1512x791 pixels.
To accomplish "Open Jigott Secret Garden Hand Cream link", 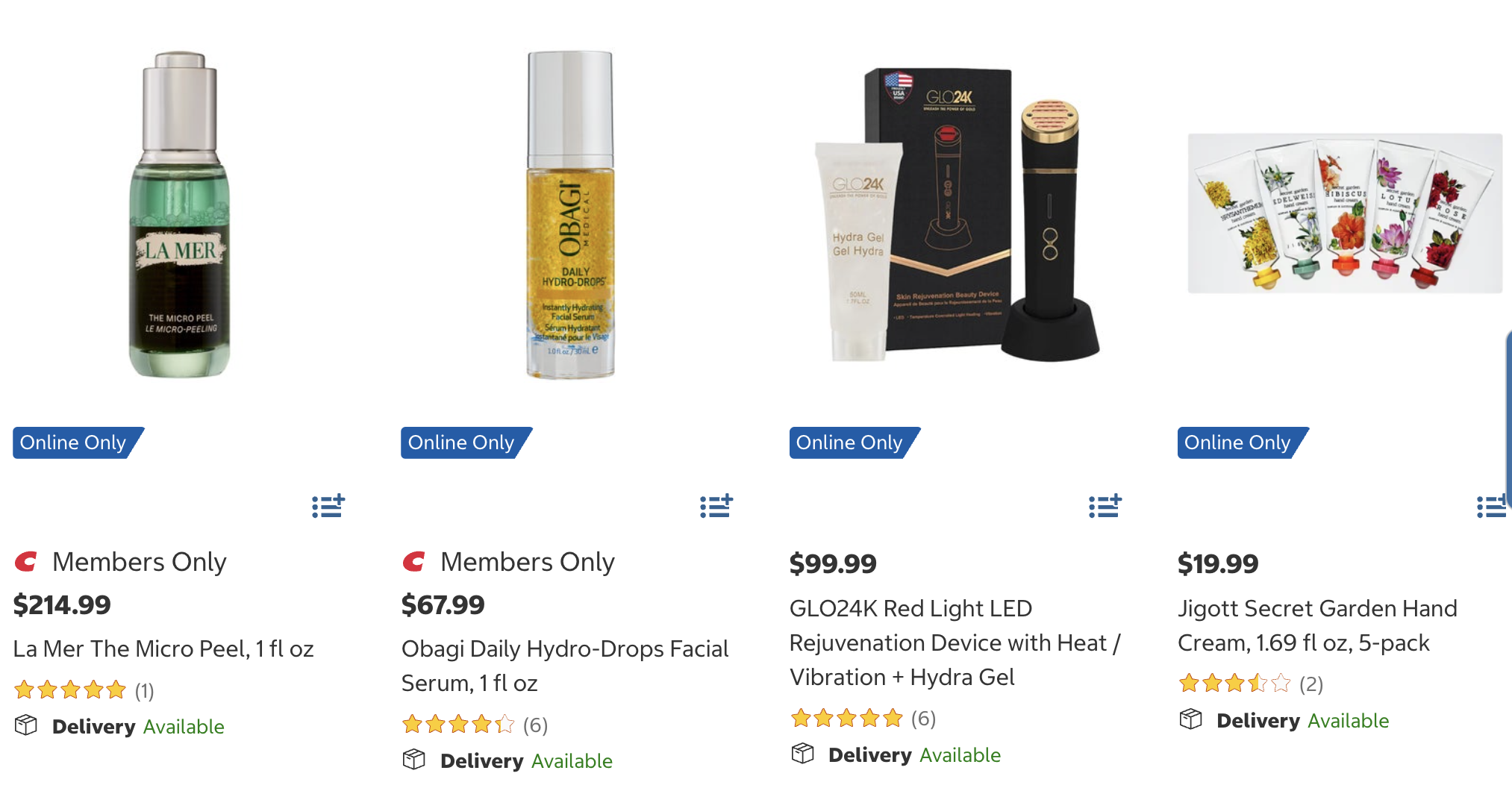I will coord(1317,625).
